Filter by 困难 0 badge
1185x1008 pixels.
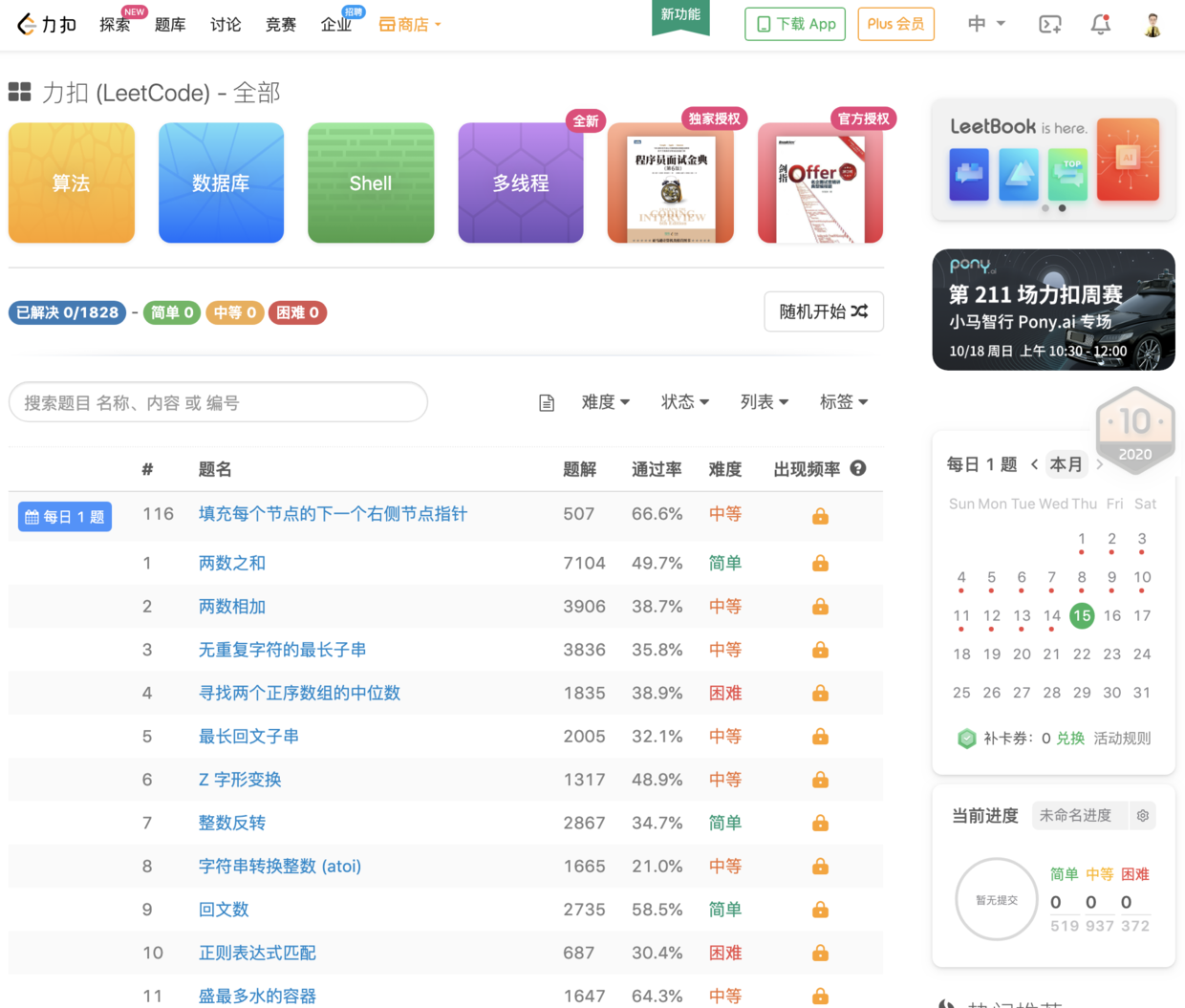(x=297, y=312)
